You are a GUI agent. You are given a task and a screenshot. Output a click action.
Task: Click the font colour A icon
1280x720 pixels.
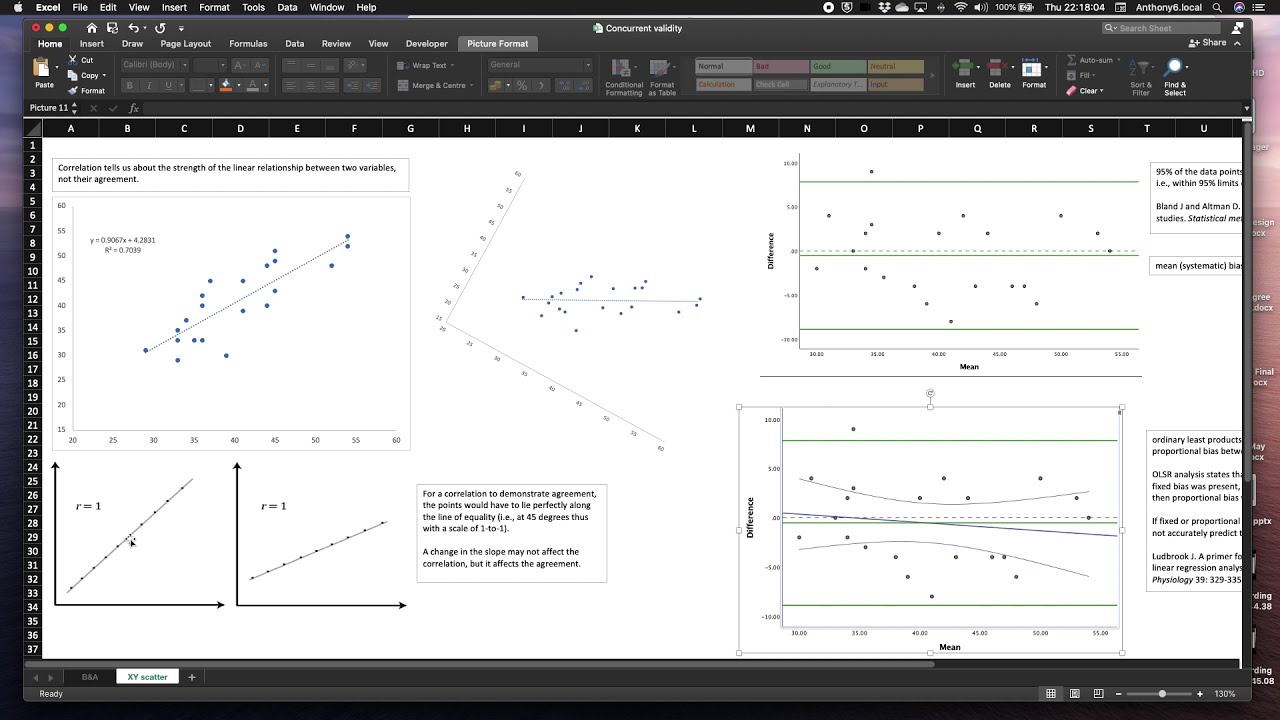click(x=252, y=86)
